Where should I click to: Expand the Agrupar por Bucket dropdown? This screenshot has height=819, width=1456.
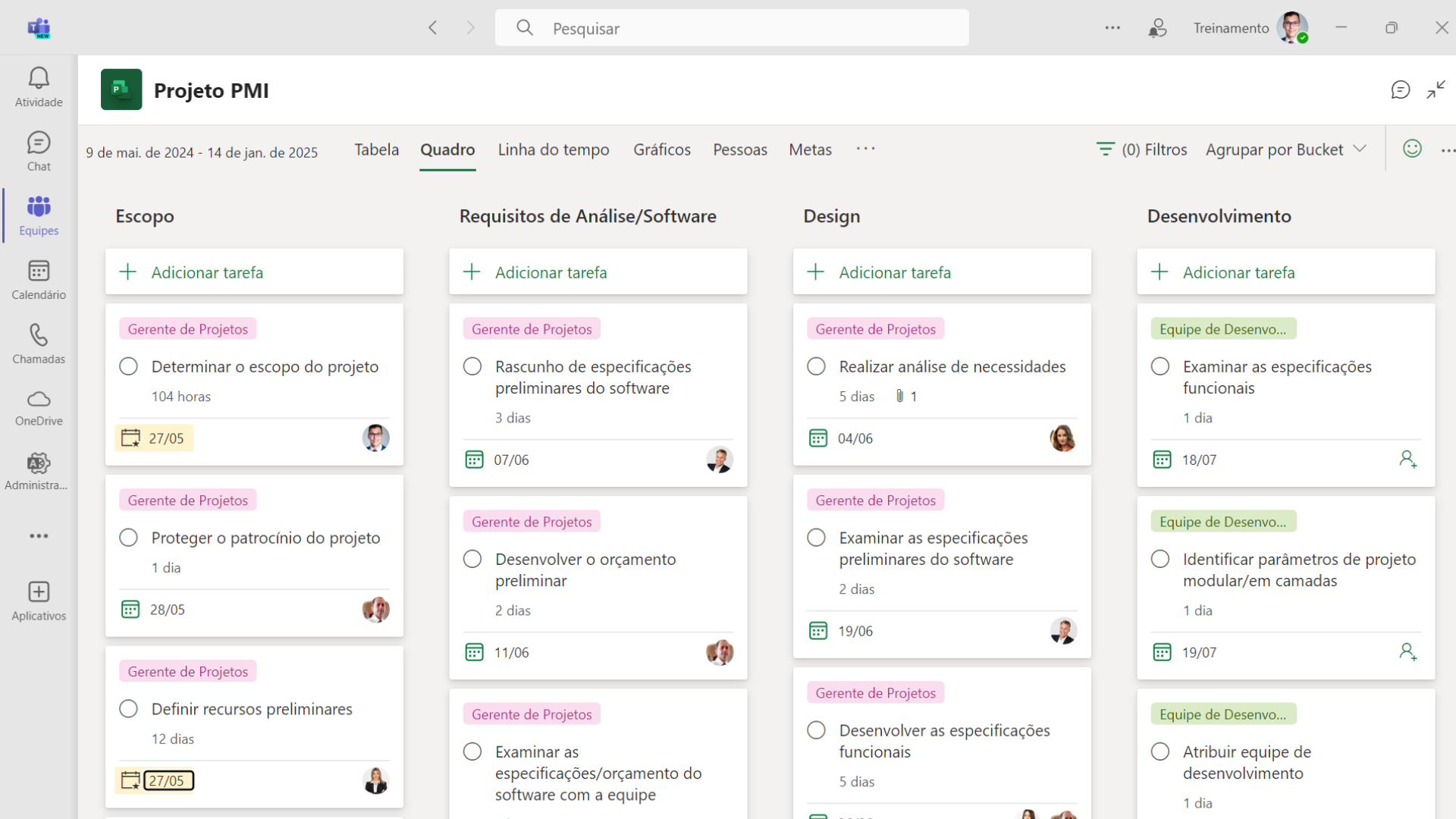coord(1286,149)
